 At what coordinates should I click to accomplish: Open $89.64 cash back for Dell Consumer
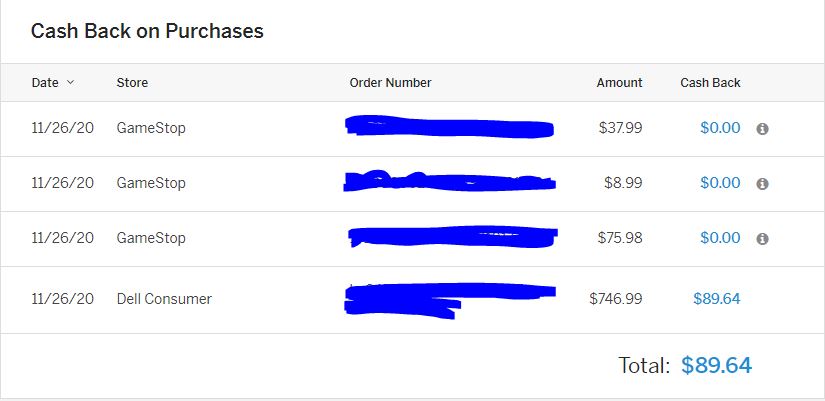pos(717,299)
